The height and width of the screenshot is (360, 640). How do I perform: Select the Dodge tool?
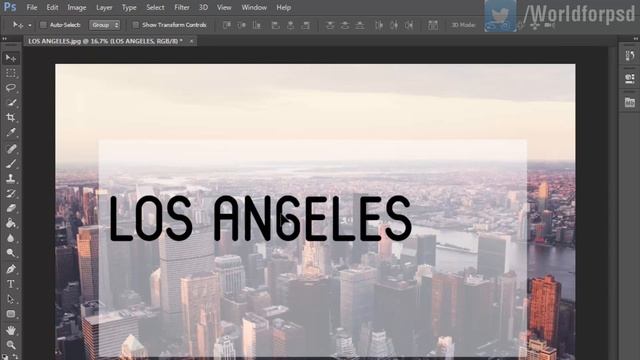tap(11, 253)
